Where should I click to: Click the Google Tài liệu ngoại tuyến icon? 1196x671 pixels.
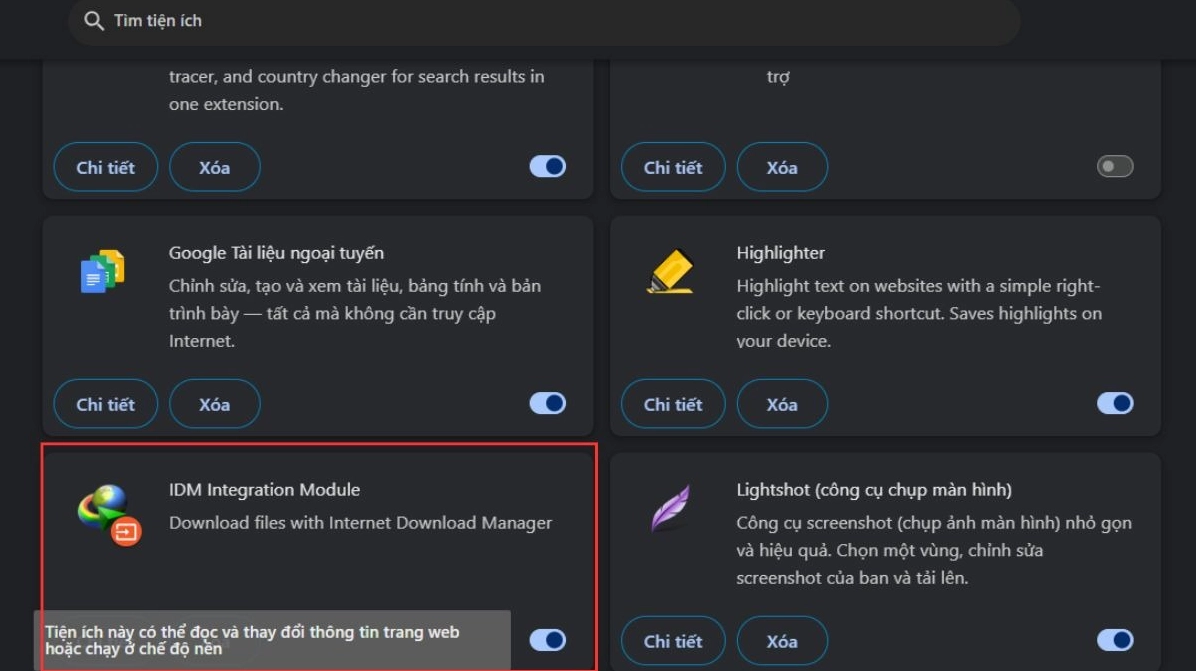pyautogui.click(x=102, y=271)
